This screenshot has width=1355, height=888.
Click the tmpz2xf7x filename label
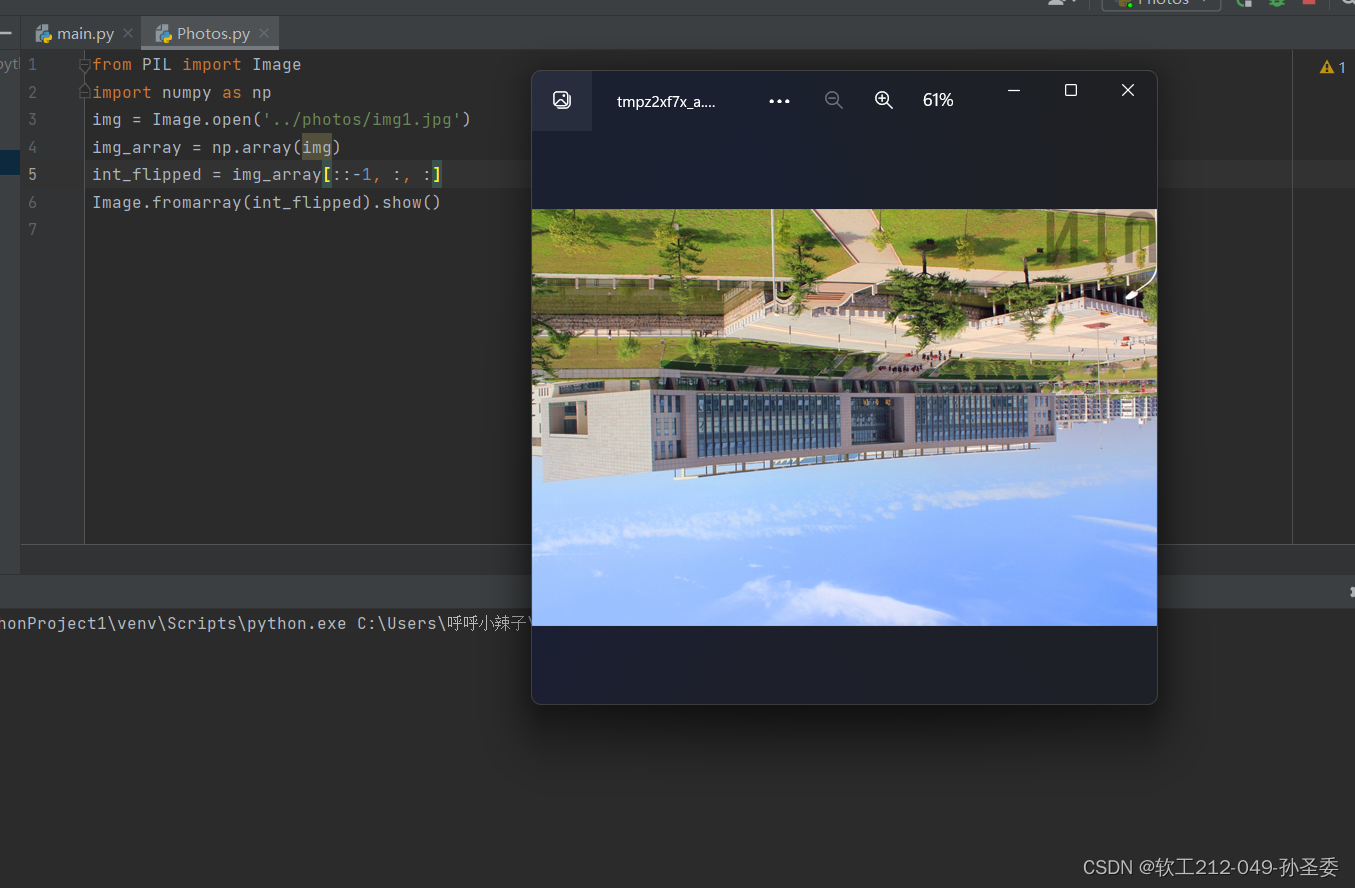pyautogui.click(x=667, y=100)
